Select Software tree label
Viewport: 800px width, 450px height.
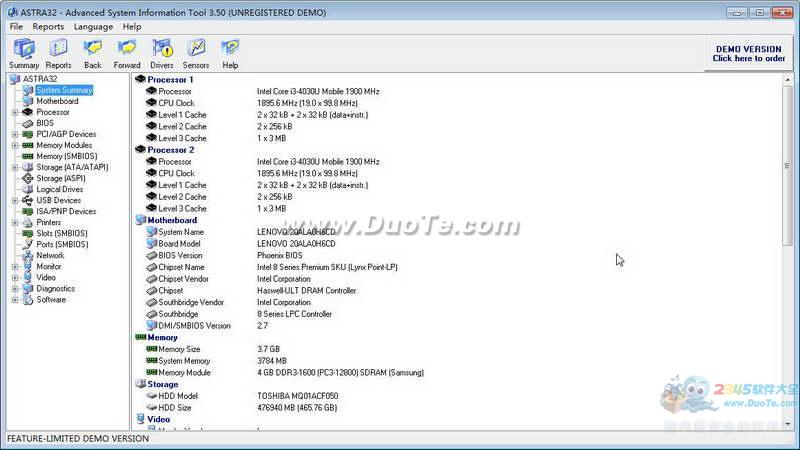[x=51, y=300]
